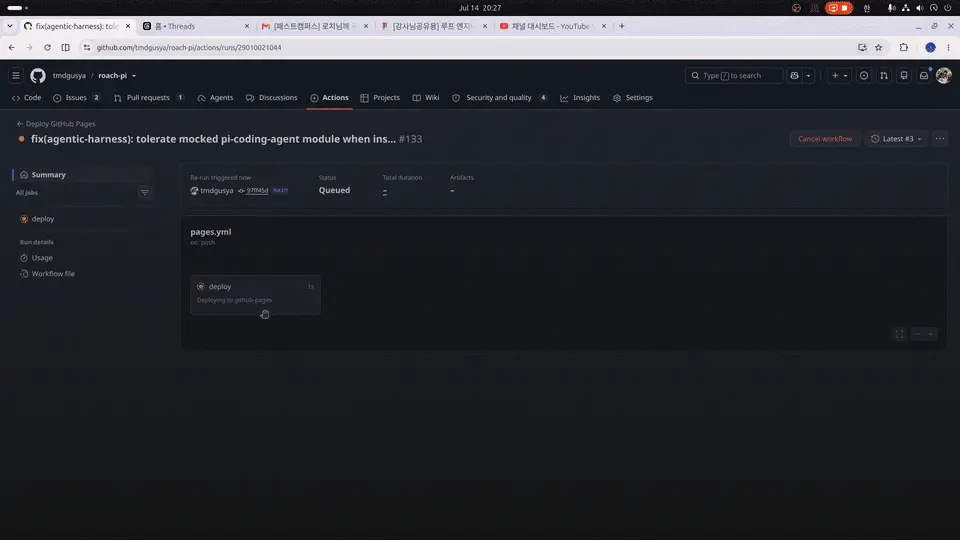Zoom in the workflow graph
This screenshot has width=960, height=540.
click(x=931, y=334)
